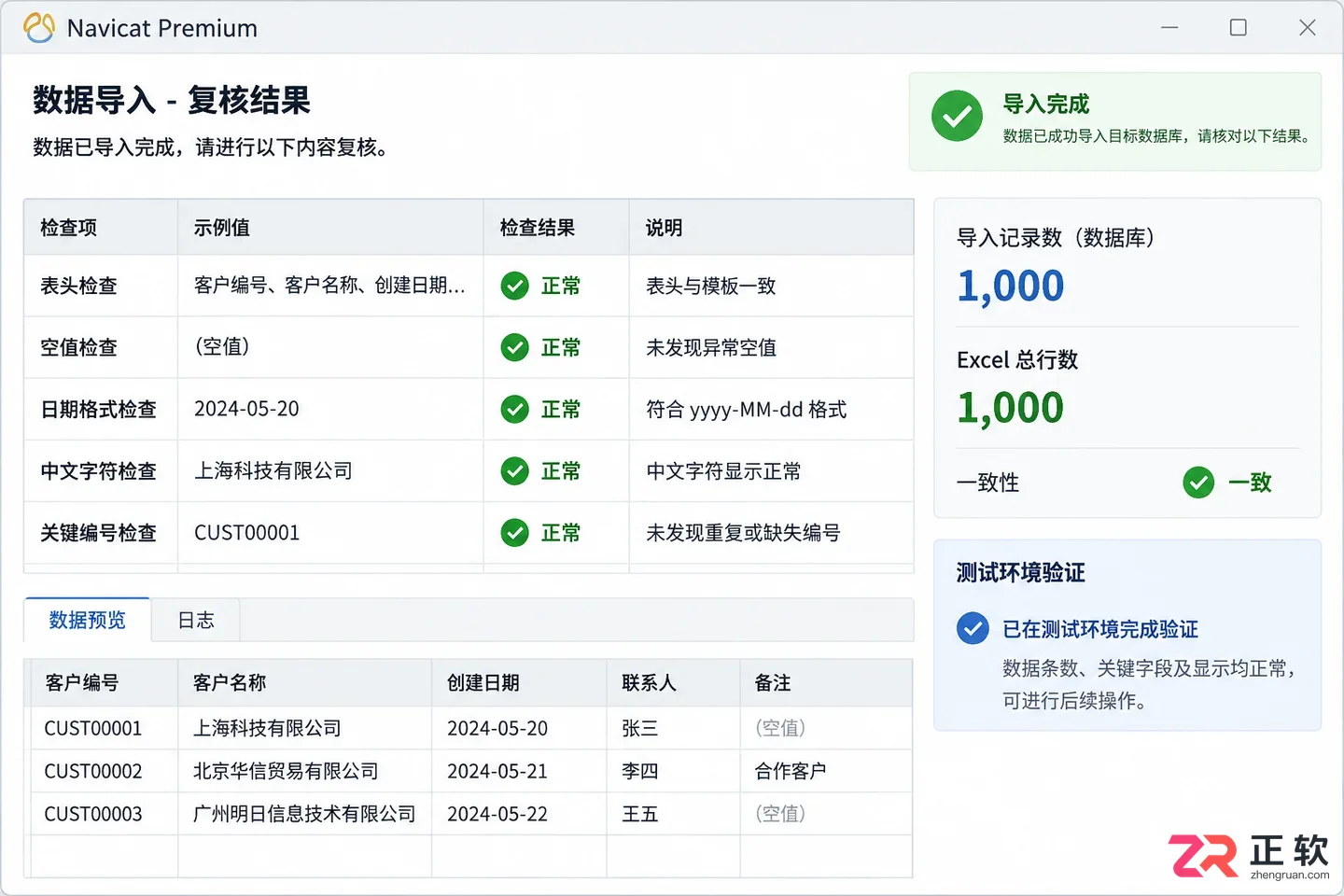Close the Navicat Premium window
1344x896 pixels.
point(1308,28)
